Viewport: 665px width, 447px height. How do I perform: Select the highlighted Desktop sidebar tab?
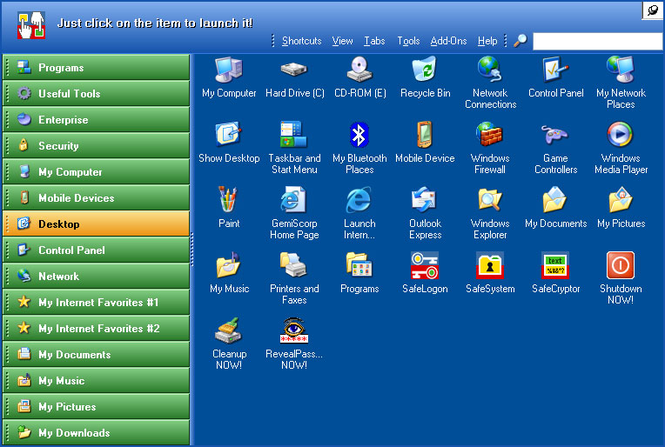(x=96, y=224)
